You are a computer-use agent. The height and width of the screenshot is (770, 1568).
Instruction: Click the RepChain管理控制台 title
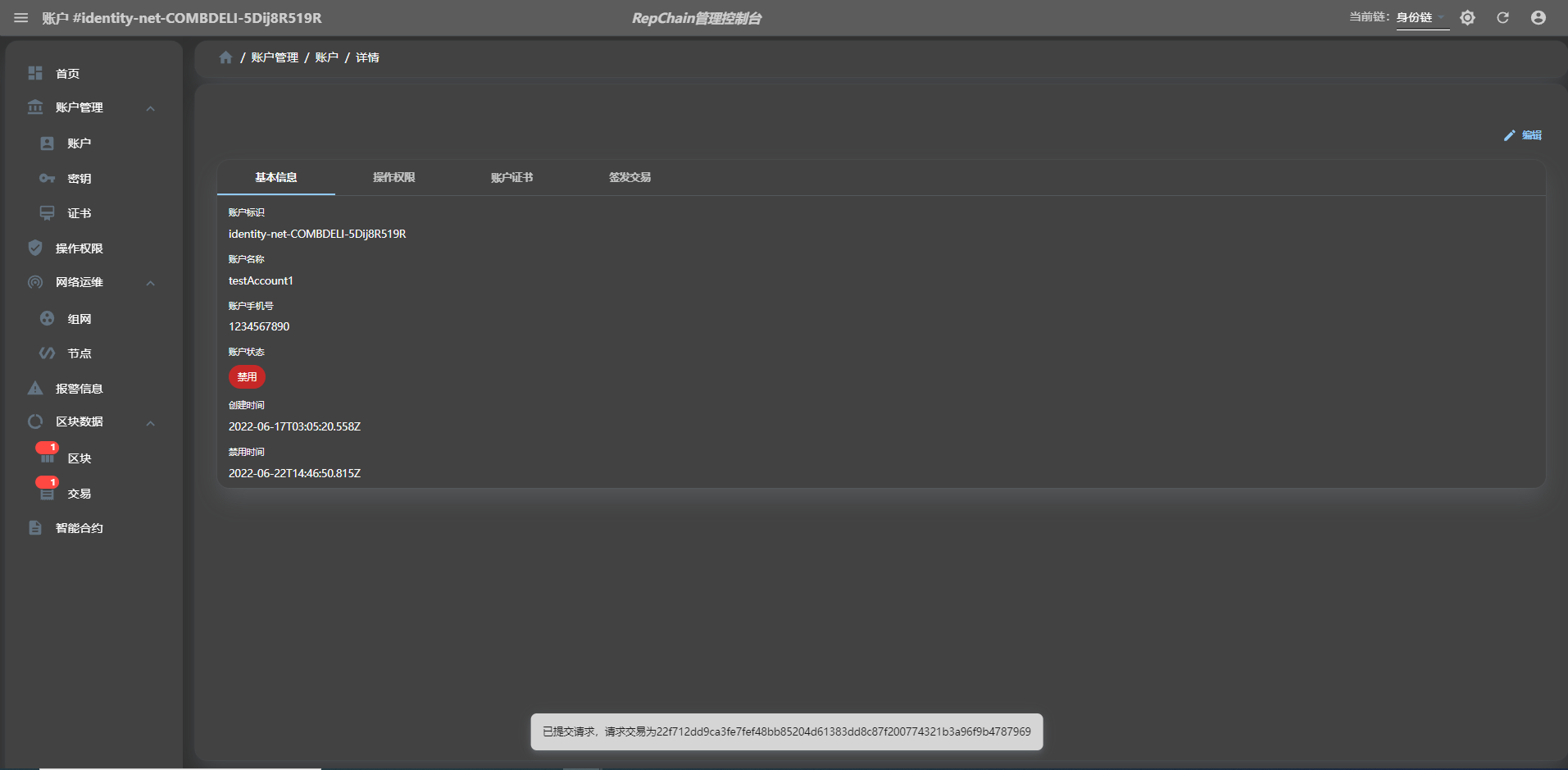(x=697, y=18)
